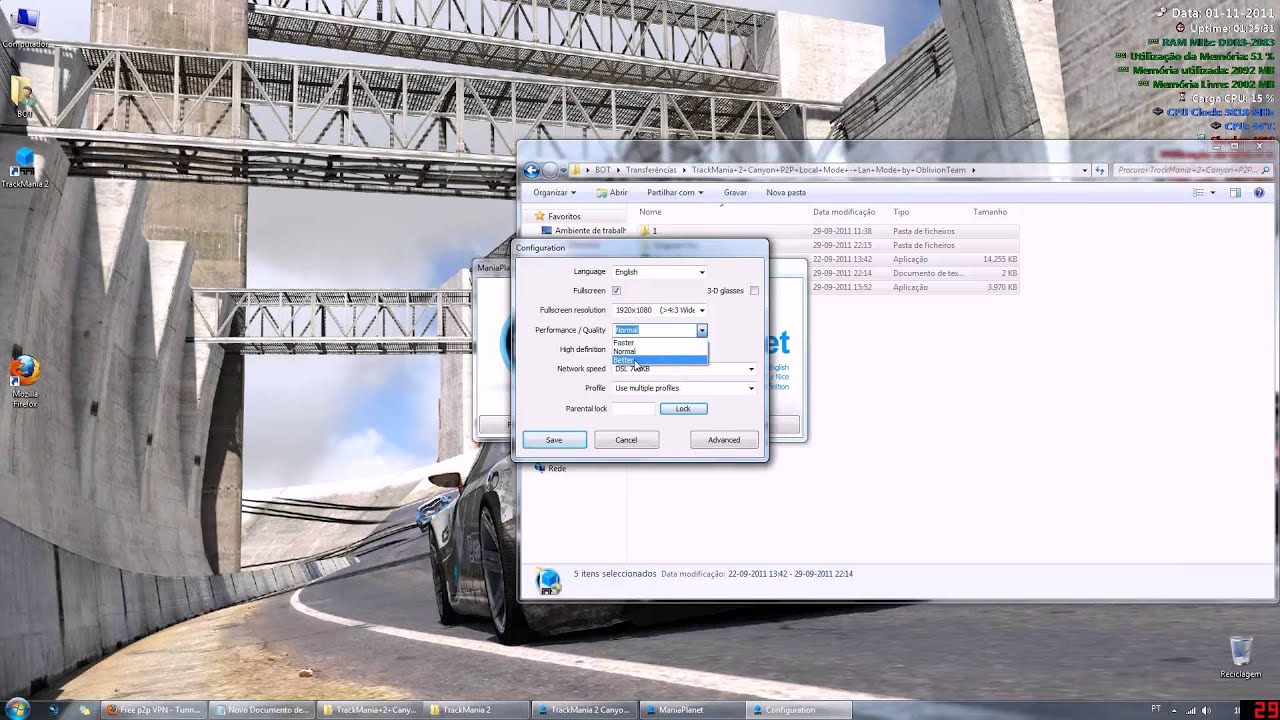Image resolution: width=1280 pixels, height=720 pixels.
Task: Enable the 3-D glasses checkbox
Action: [x=754, y=291]
